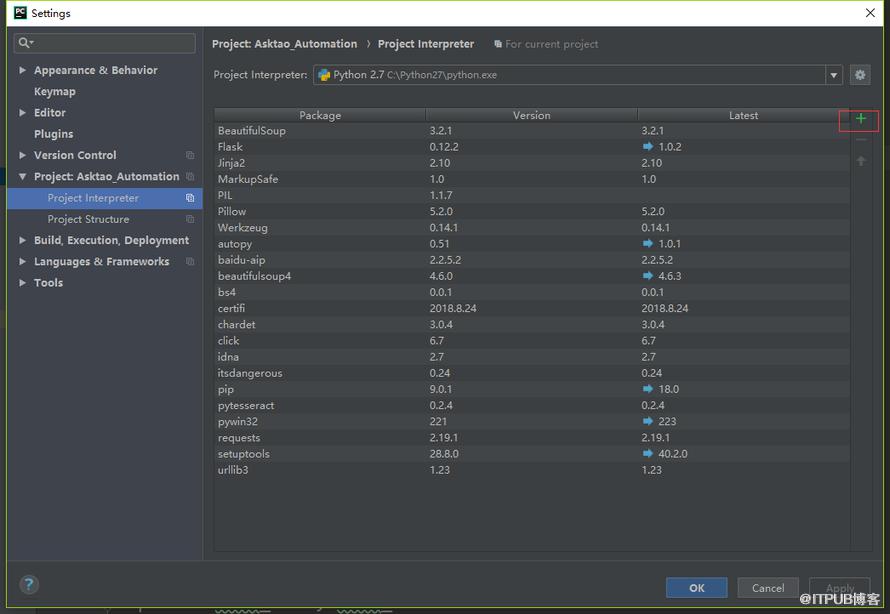Click the green plus to install a package

tap(860, 118)
